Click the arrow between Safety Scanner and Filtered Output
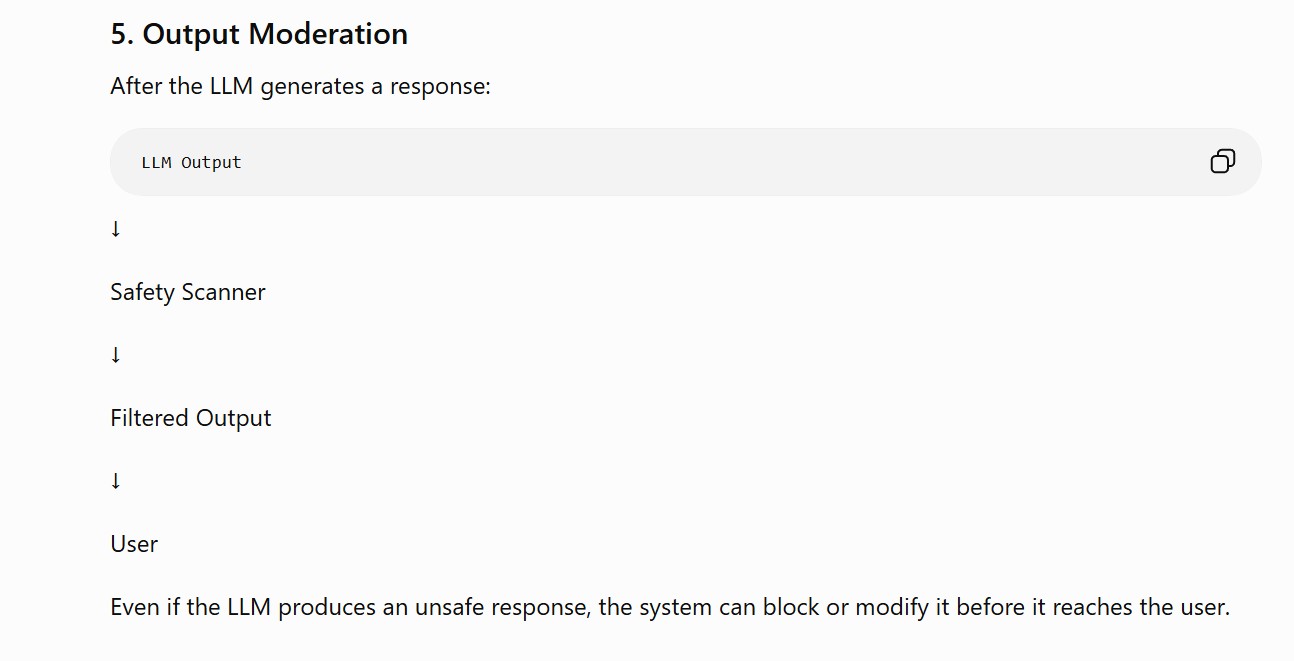Screen dimensions: 1294x661 [x=116, y=355]
